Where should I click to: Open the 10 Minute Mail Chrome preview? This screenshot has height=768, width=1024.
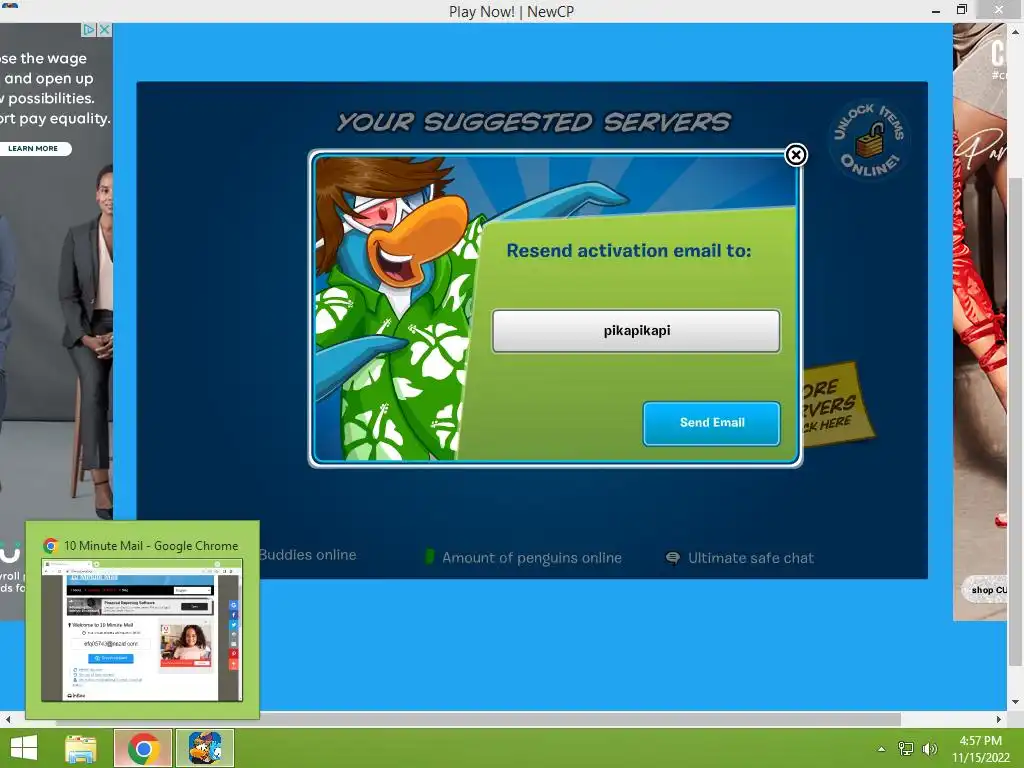tap(142, 620)
